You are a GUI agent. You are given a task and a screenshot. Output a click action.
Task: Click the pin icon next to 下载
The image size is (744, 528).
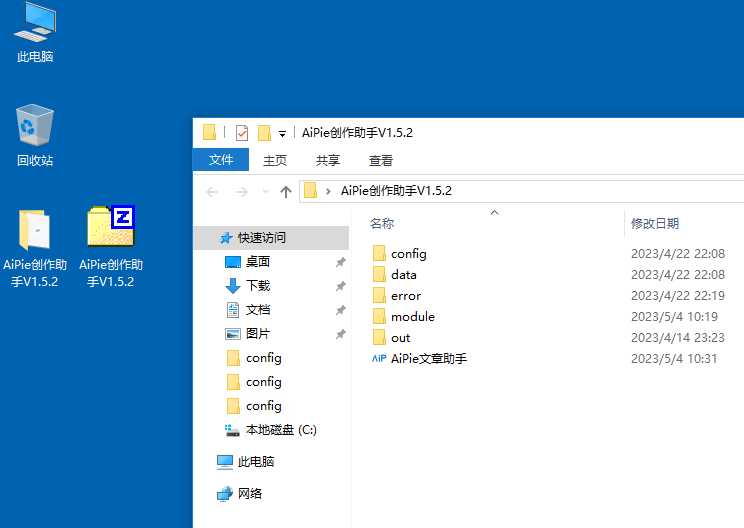pos(341,286)
